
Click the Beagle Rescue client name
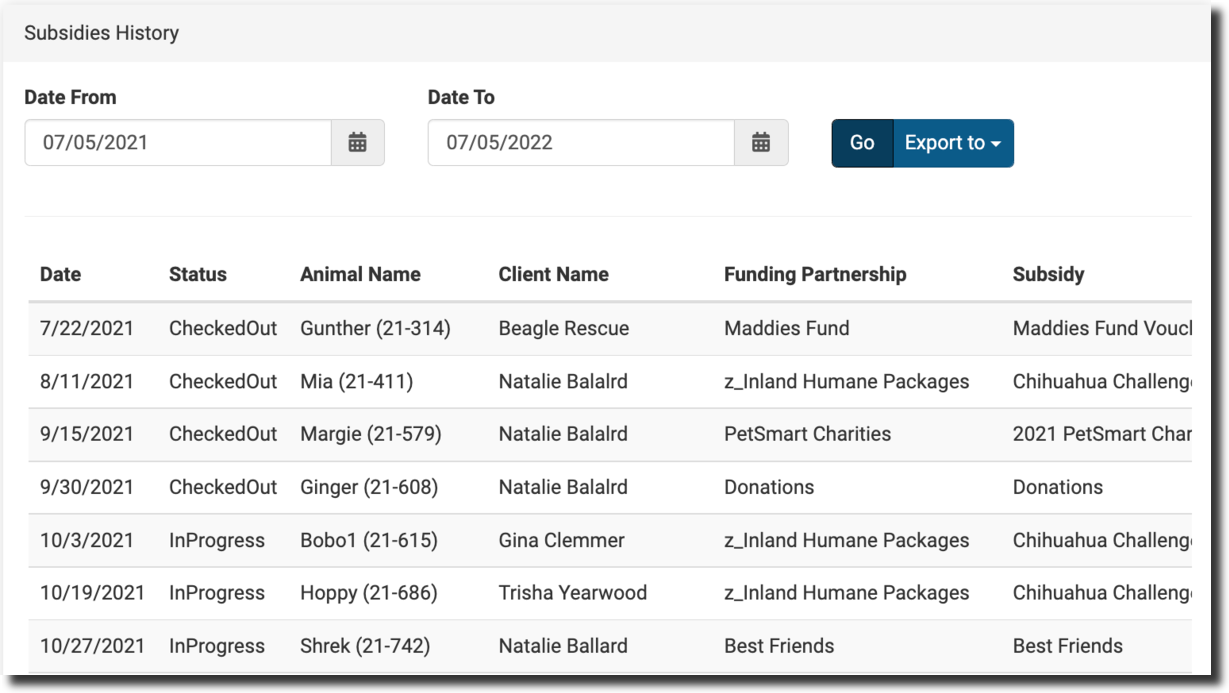point(564,328)
